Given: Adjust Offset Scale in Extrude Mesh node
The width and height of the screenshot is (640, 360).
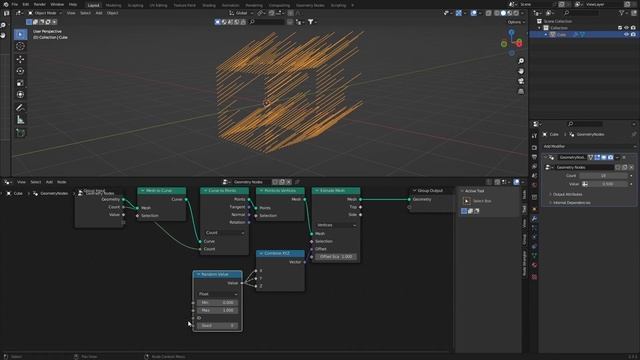Looking at the screenshot, I should click(336, 257).
